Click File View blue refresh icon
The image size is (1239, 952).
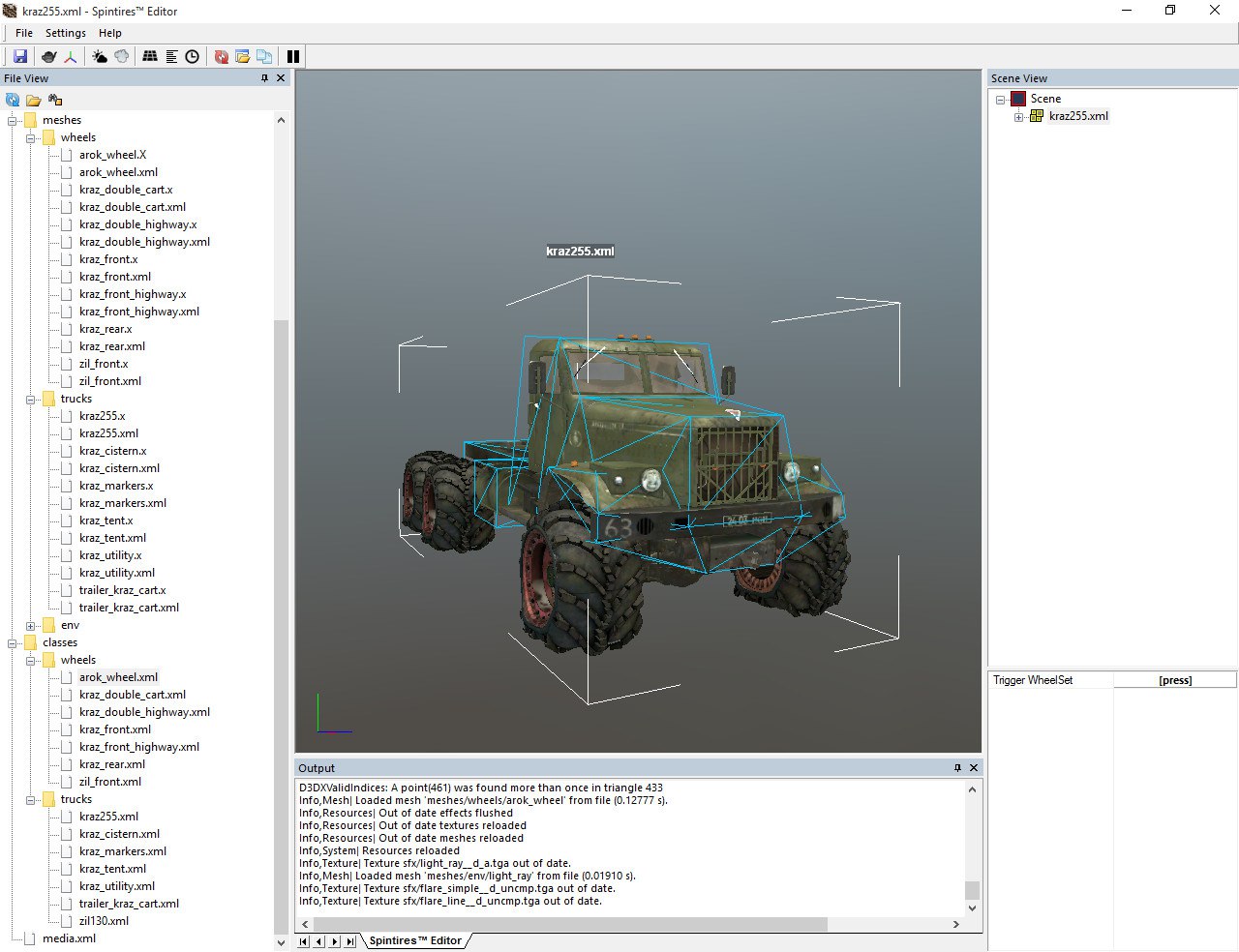pyautogui.click(x=13, y=100)
